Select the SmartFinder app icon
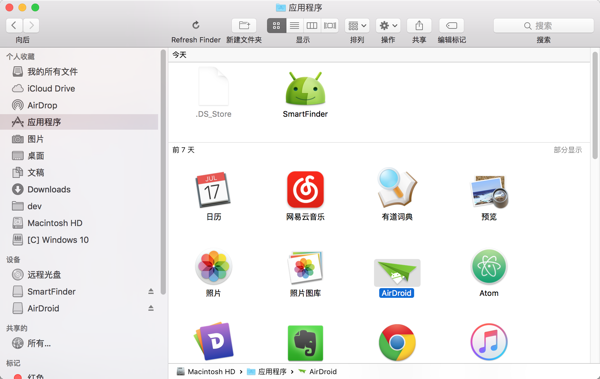 [305, 88]
